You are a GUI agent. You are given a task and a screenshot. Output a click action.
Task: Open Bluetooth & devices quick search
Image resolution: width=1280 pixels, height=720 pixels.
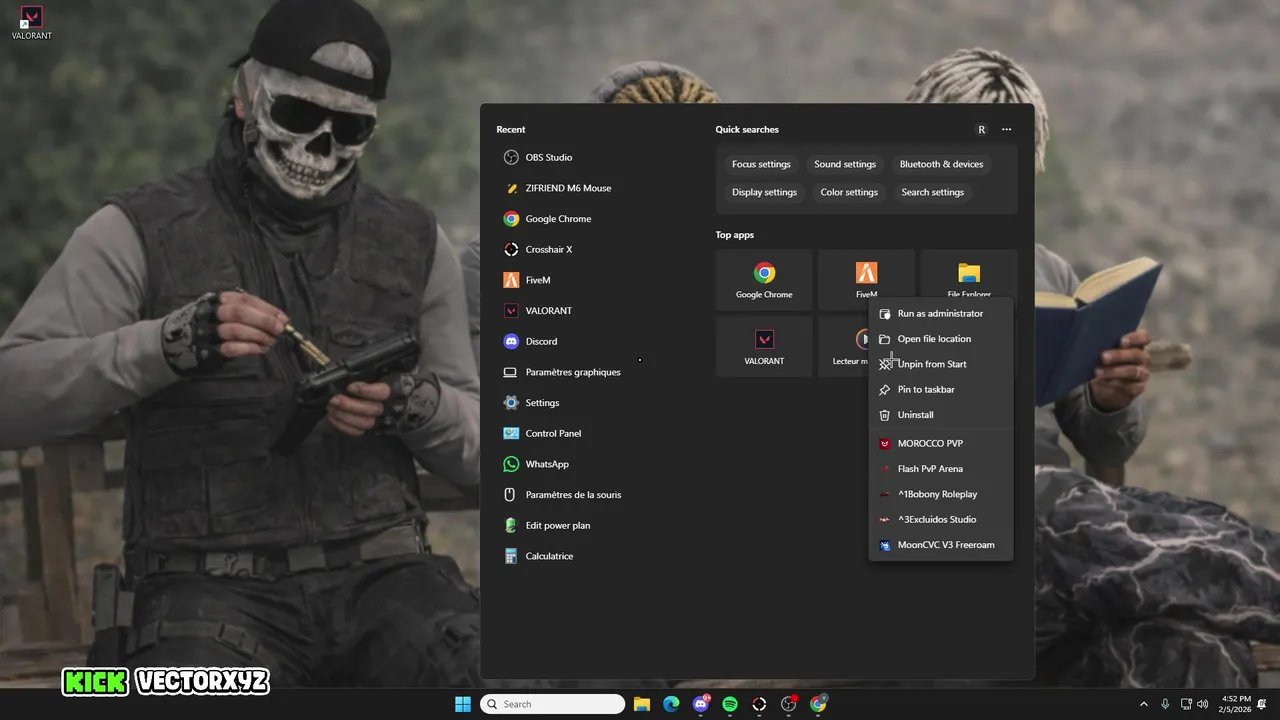click(941, 164)
